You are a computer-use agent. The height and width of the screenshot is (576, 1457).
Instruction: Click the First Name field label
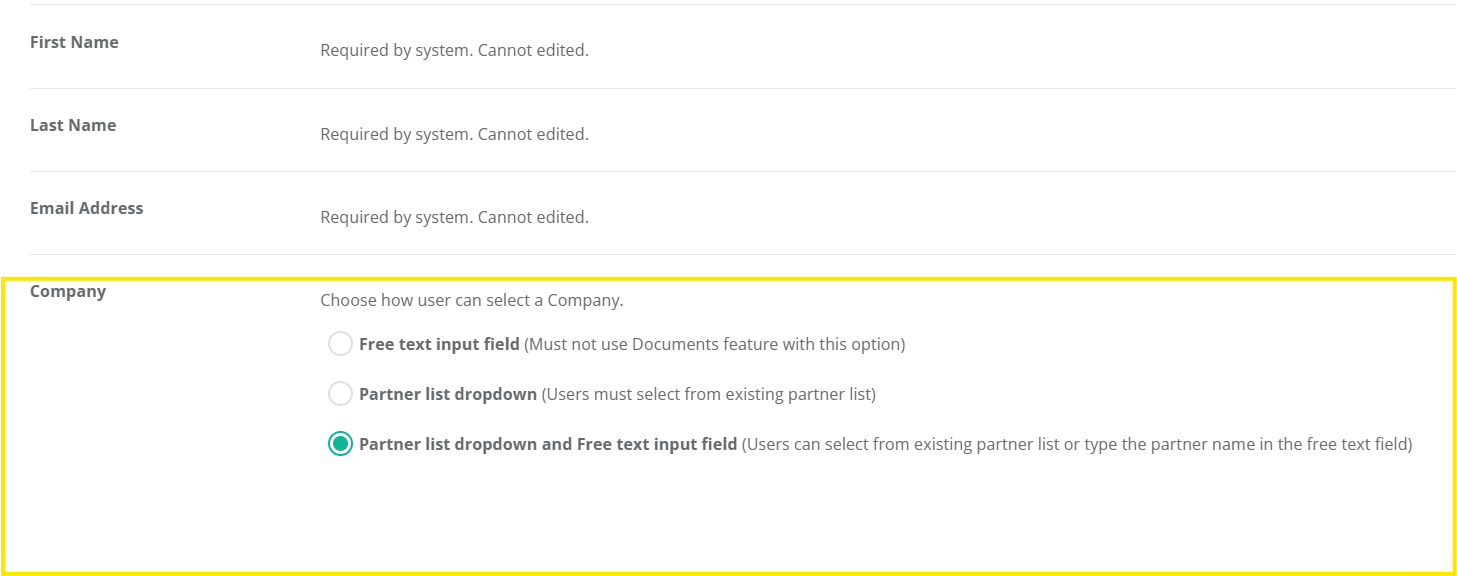pos(74,42)
